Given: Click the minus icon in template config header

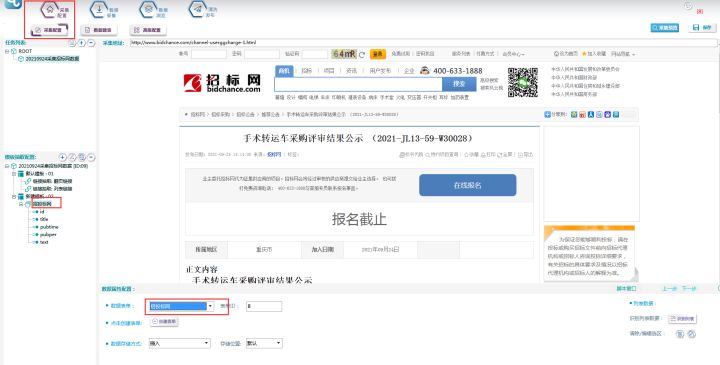Looking at the screenshot, I should [x=91, y=157].
